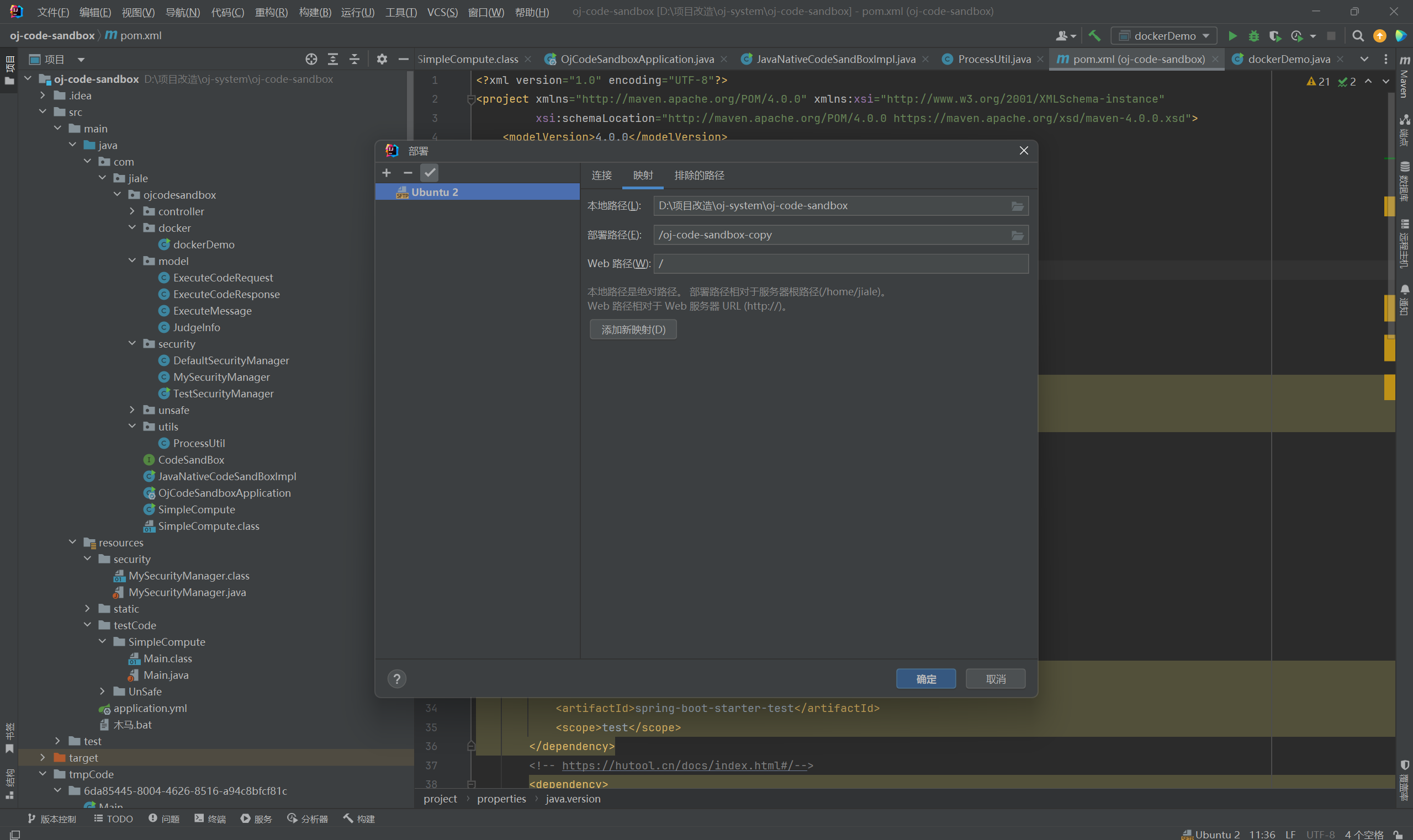
Task: Open the dockerDemo.java editor tab
Action: click(1288, 59)
